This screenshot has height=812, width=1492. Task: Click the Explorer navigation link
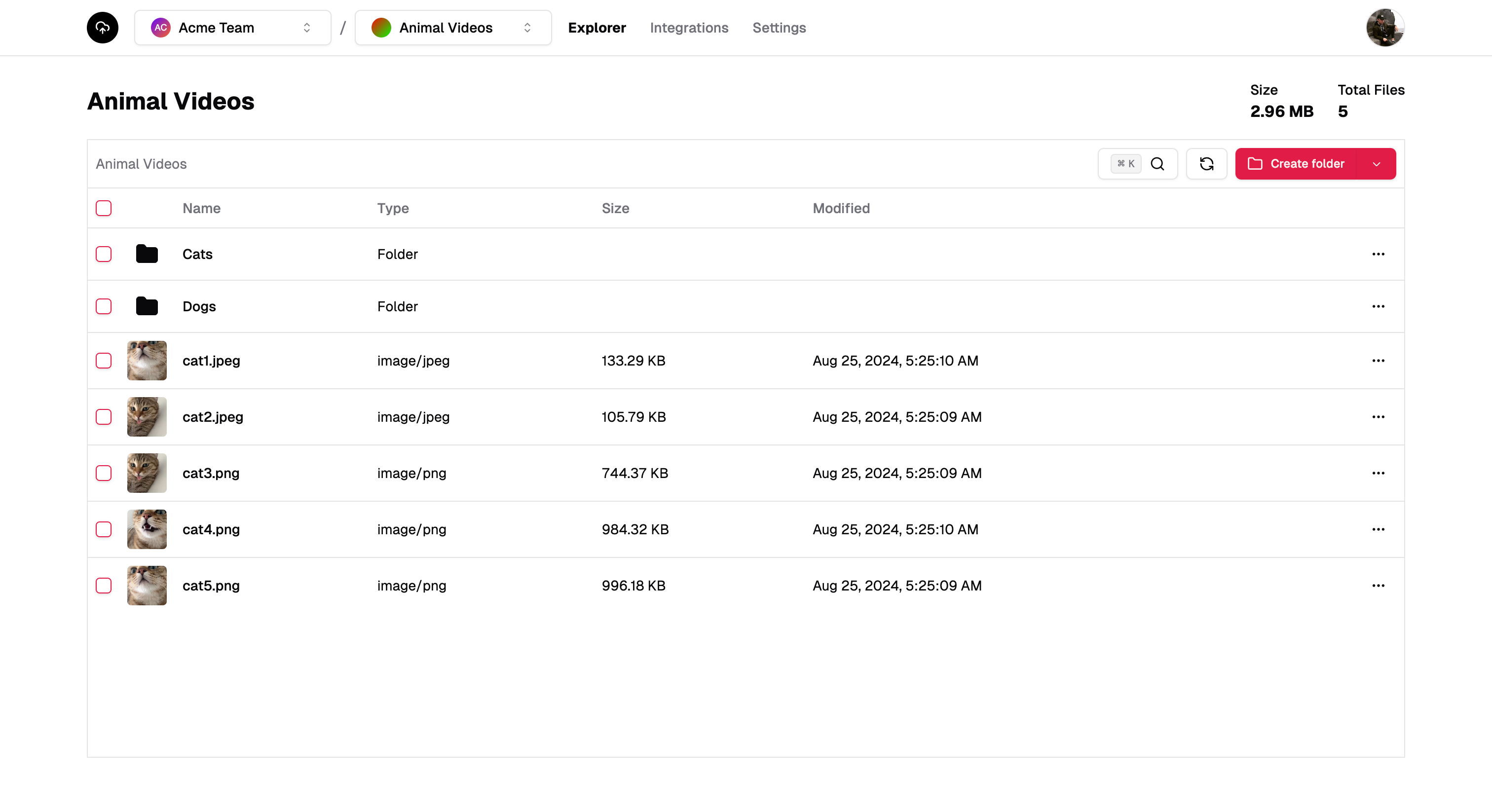(x=597, y=28)
